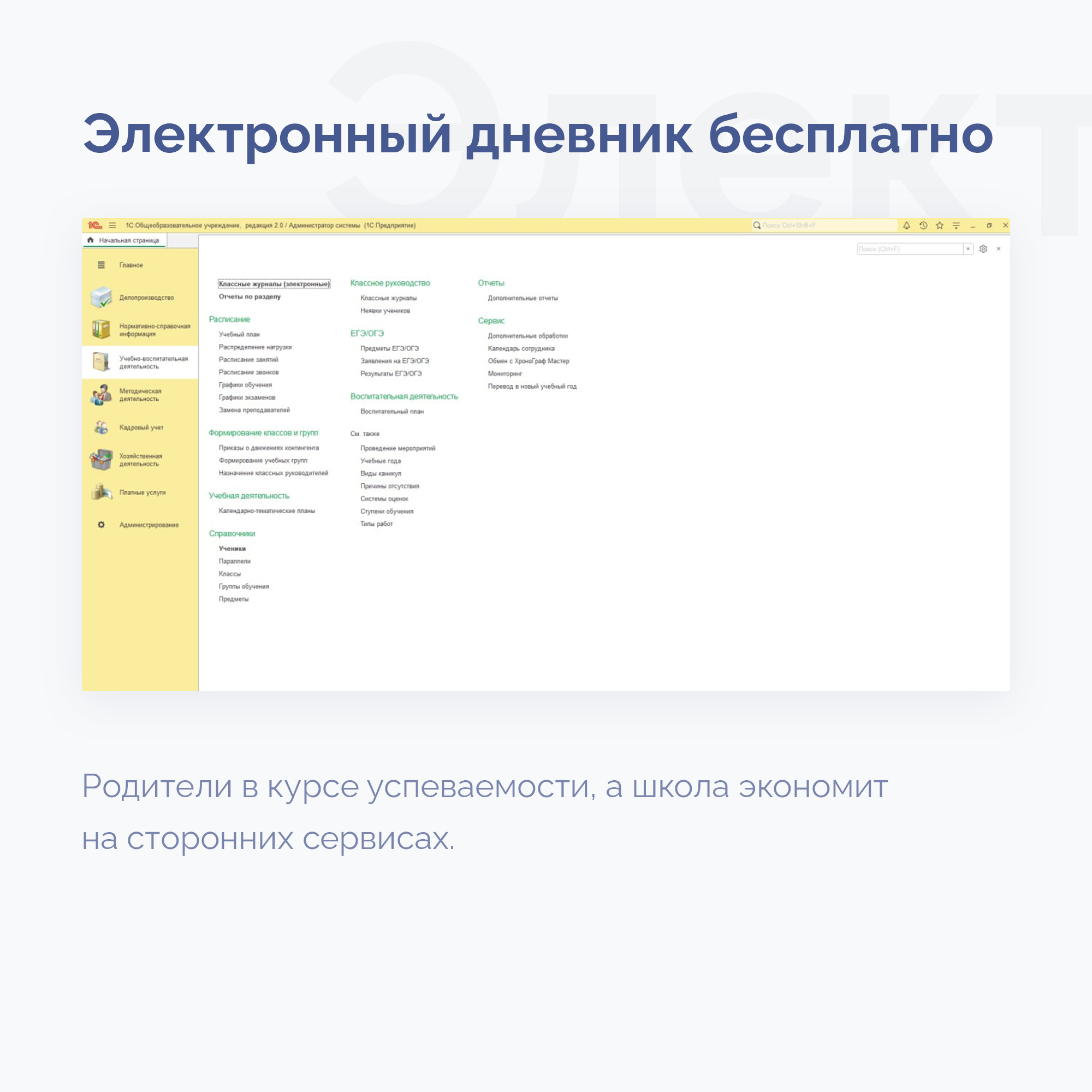The width and height of the screenshot is (1092, 1092).
Task: Click the home icon on Начальная страница tab
Action: coord(91,240)
